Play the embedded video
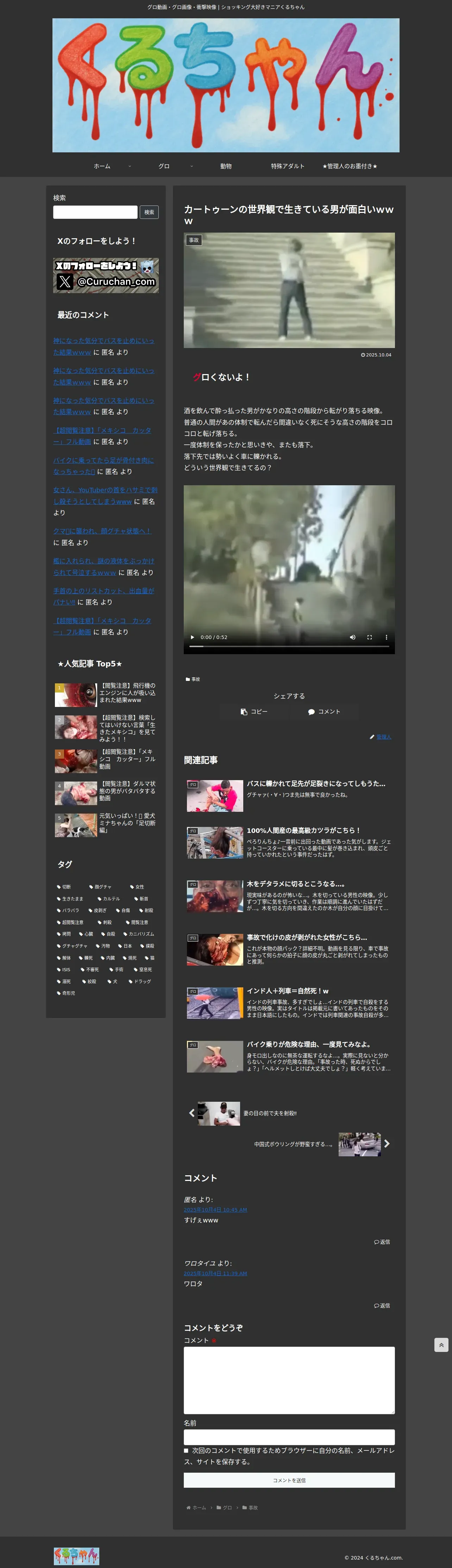This screenshot has width=452, height=1568. [x=193, y=637]
